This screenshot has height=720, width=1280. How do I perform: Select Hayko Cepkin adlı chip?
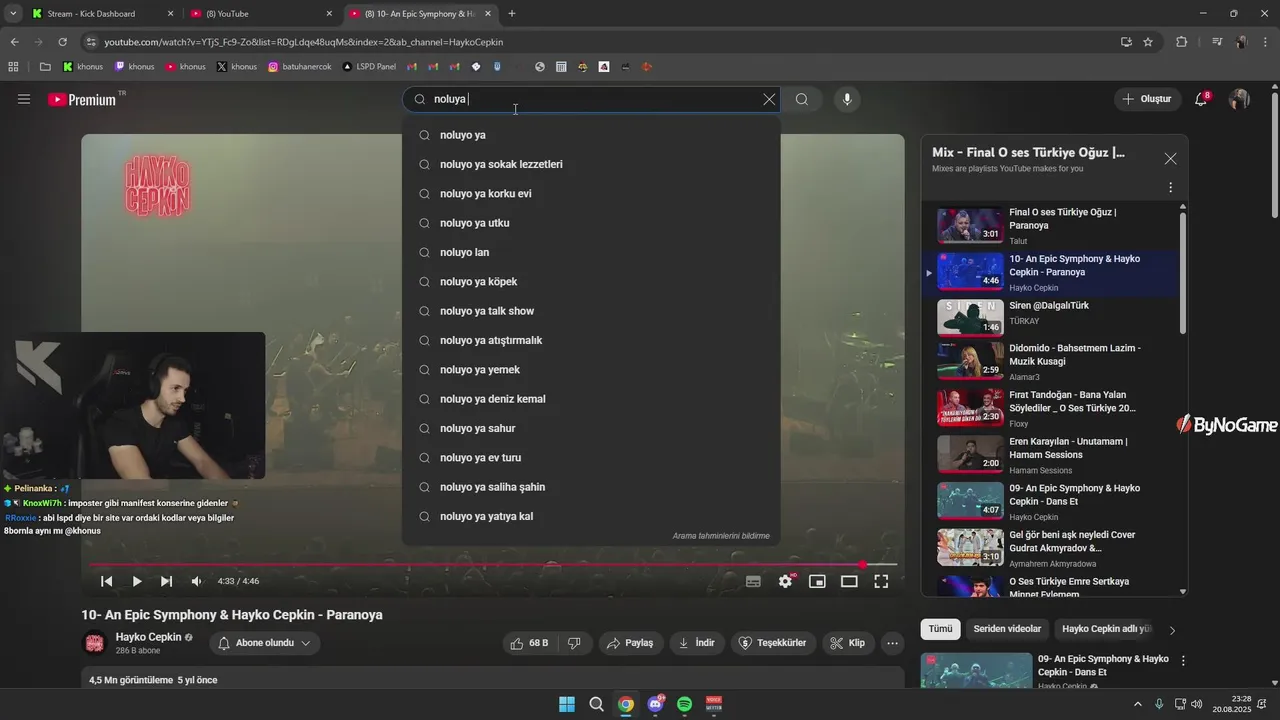point(1107,629)
